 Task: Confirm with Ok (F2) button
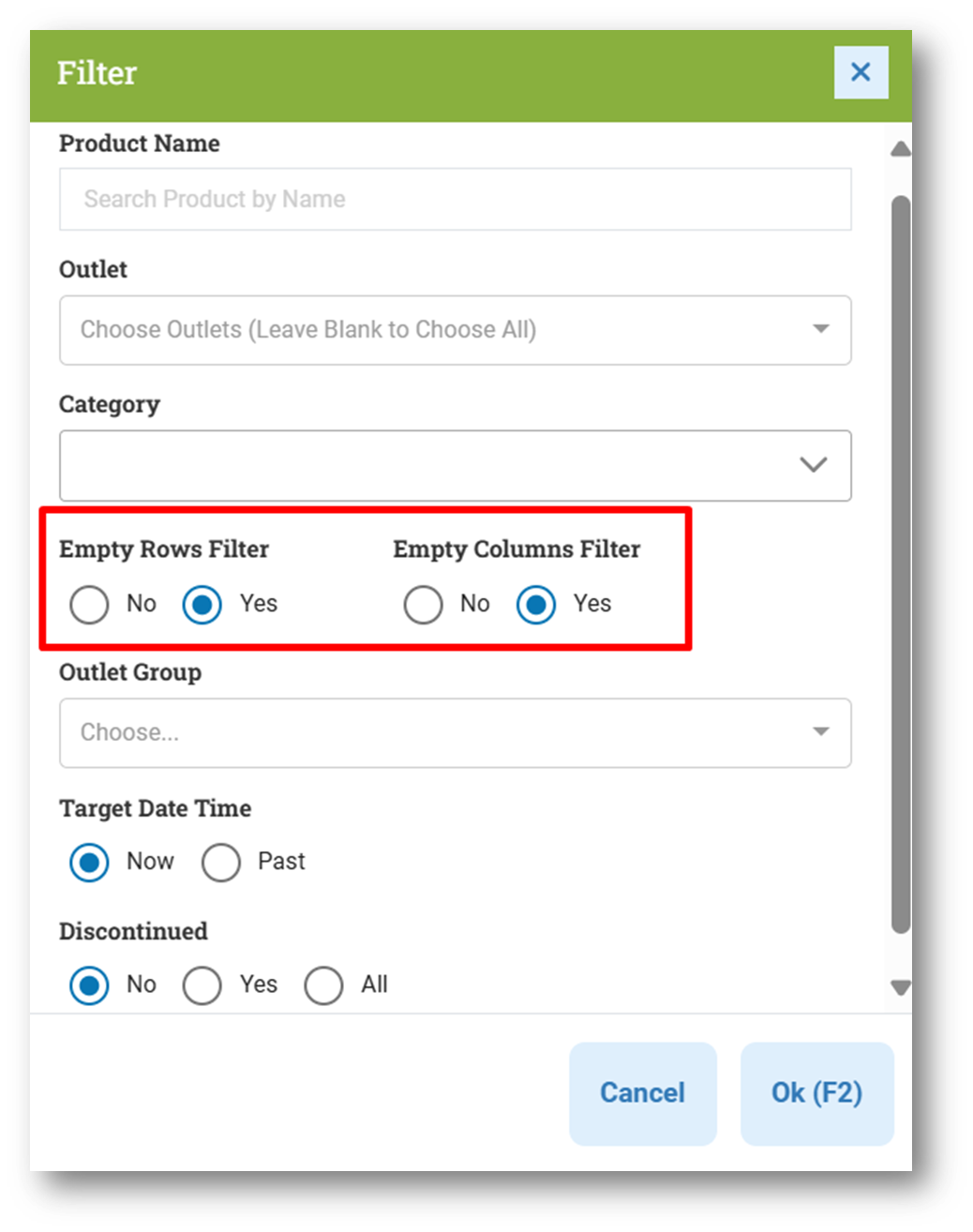click(x=816, y=1093)
